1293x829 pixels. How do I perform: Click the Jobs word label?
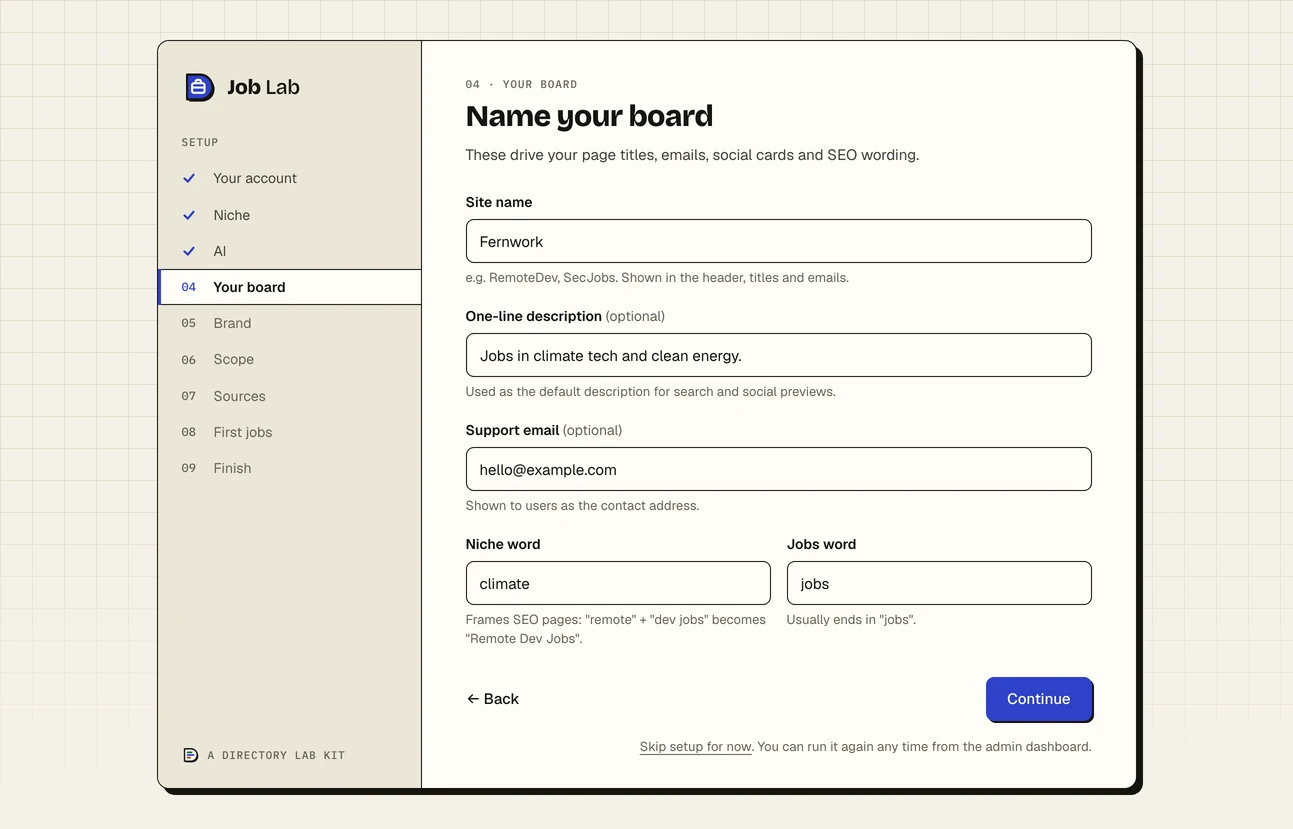click(822, 544)
